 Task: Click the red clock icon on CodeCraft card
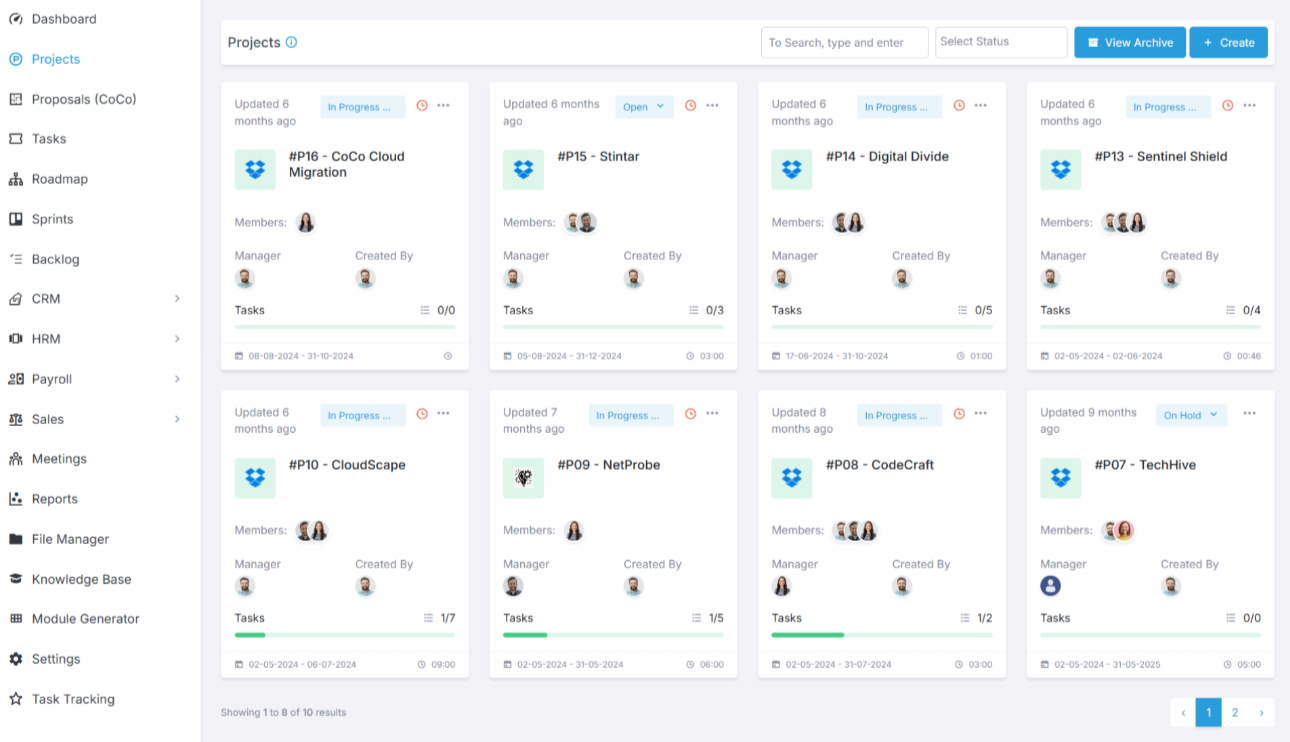(959, 414)
